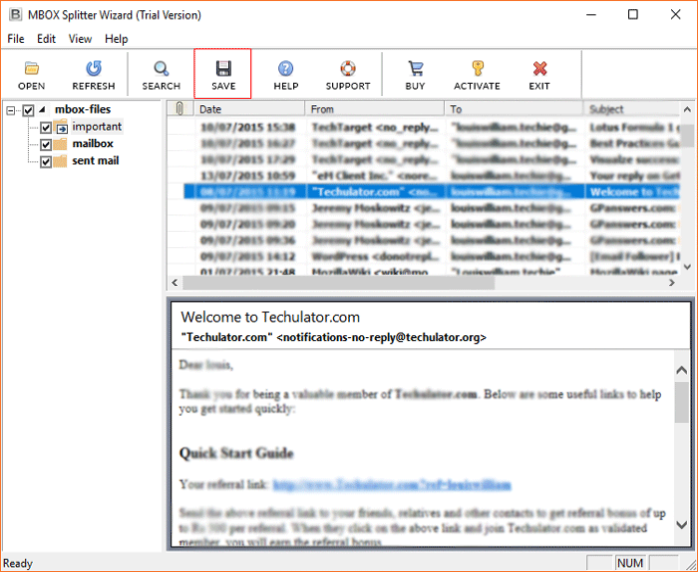
Task: Click the Quick Start Guide heading
Action: pyautogui.click(x=236, y=454)
